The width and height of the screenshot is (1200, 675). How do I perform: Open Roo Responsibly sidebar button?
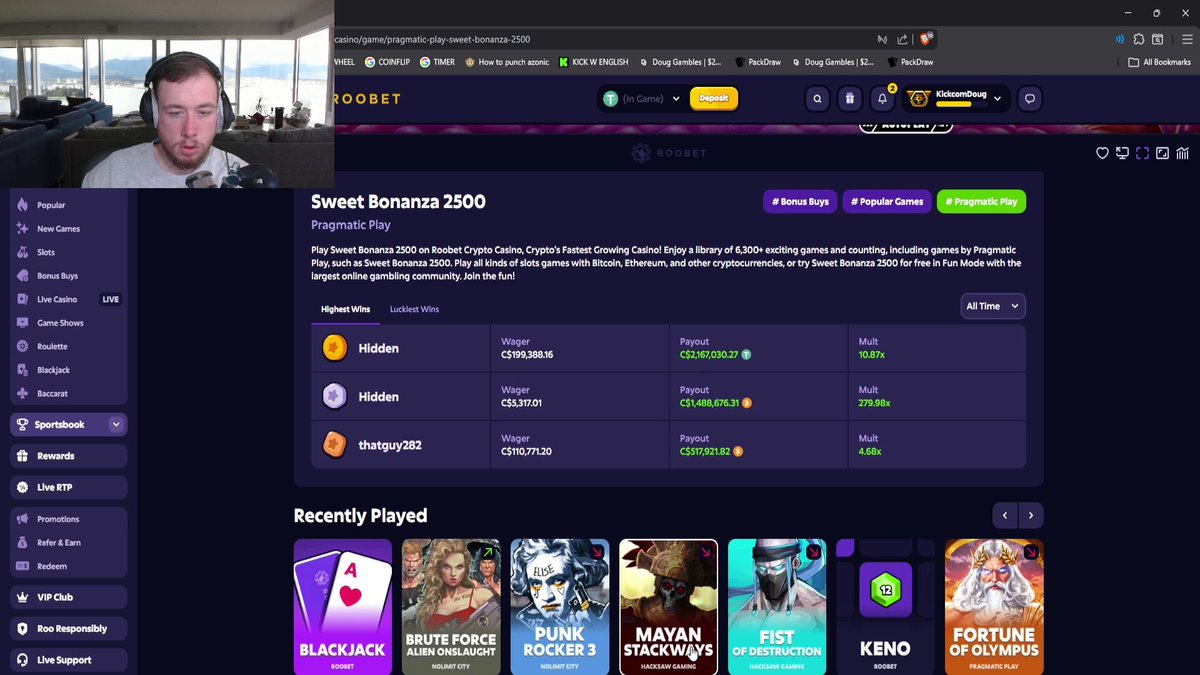tap(68, 628)
